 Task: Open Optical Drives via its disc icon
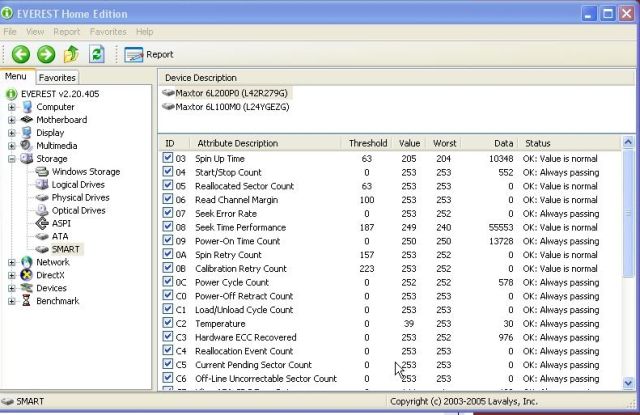(x=42, y=210)
